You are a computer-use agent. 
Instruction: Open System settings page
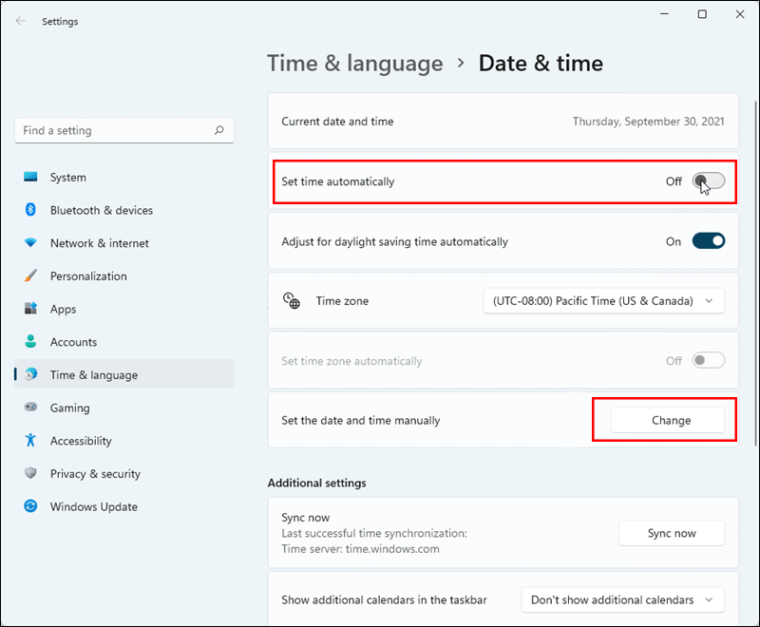coord(124,177)
